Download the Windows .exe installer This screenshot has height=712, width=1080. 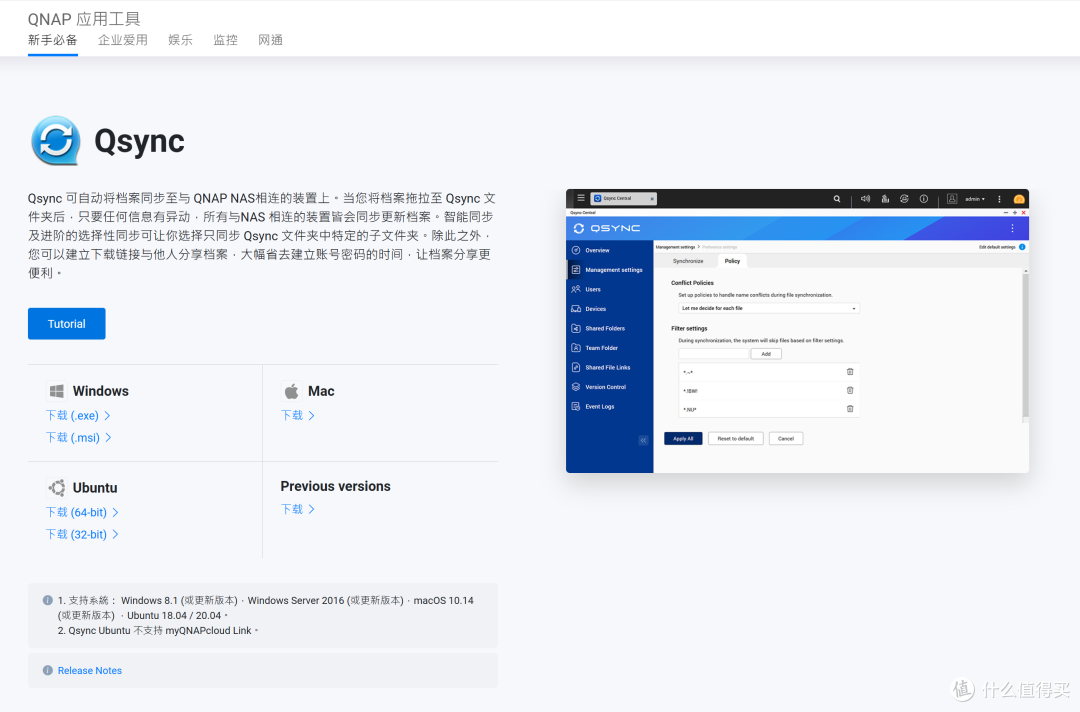78,415
